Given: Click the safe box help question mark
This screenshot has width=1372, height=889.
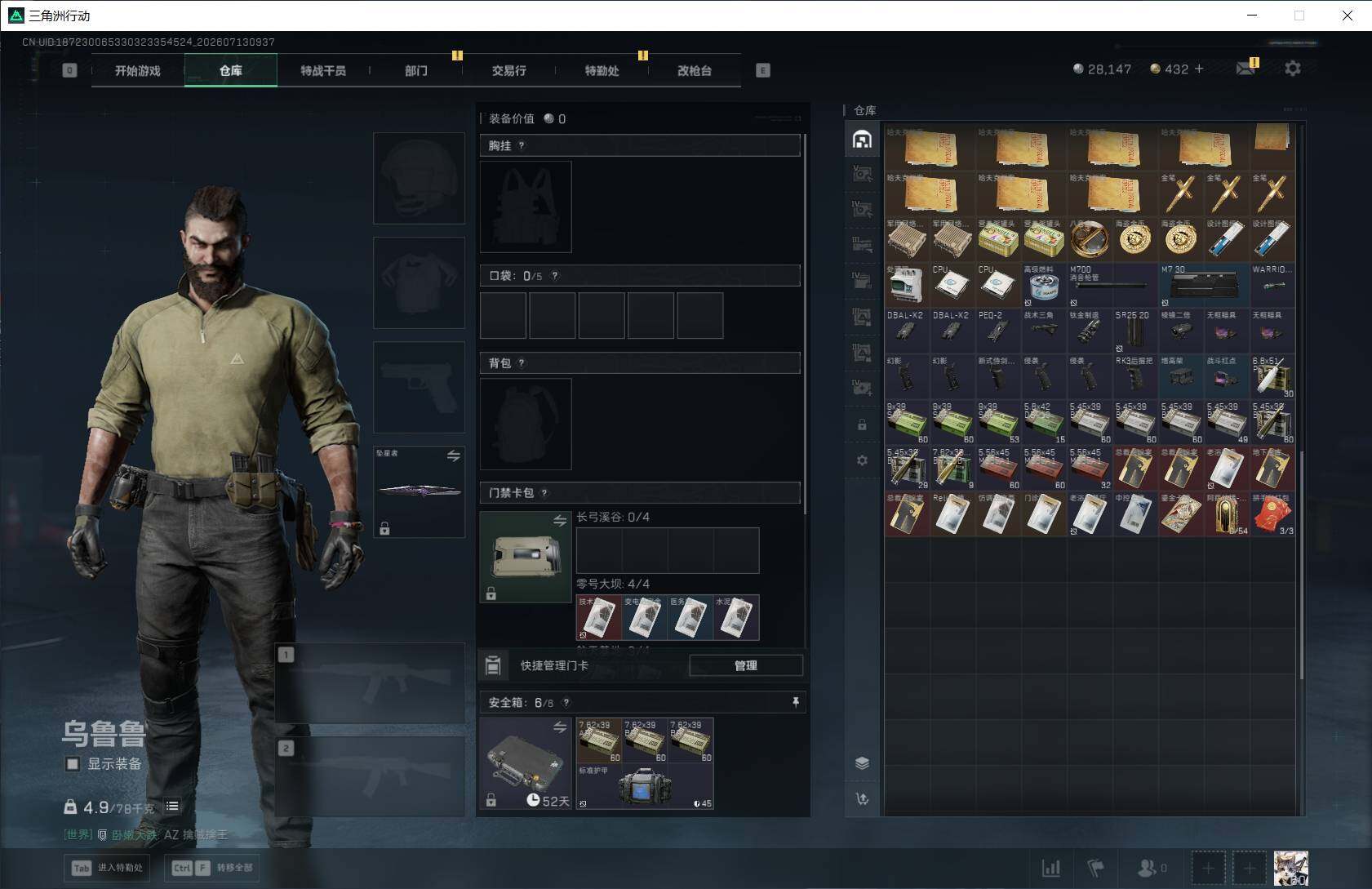Looking at the screenshot, I should point(566,702).
